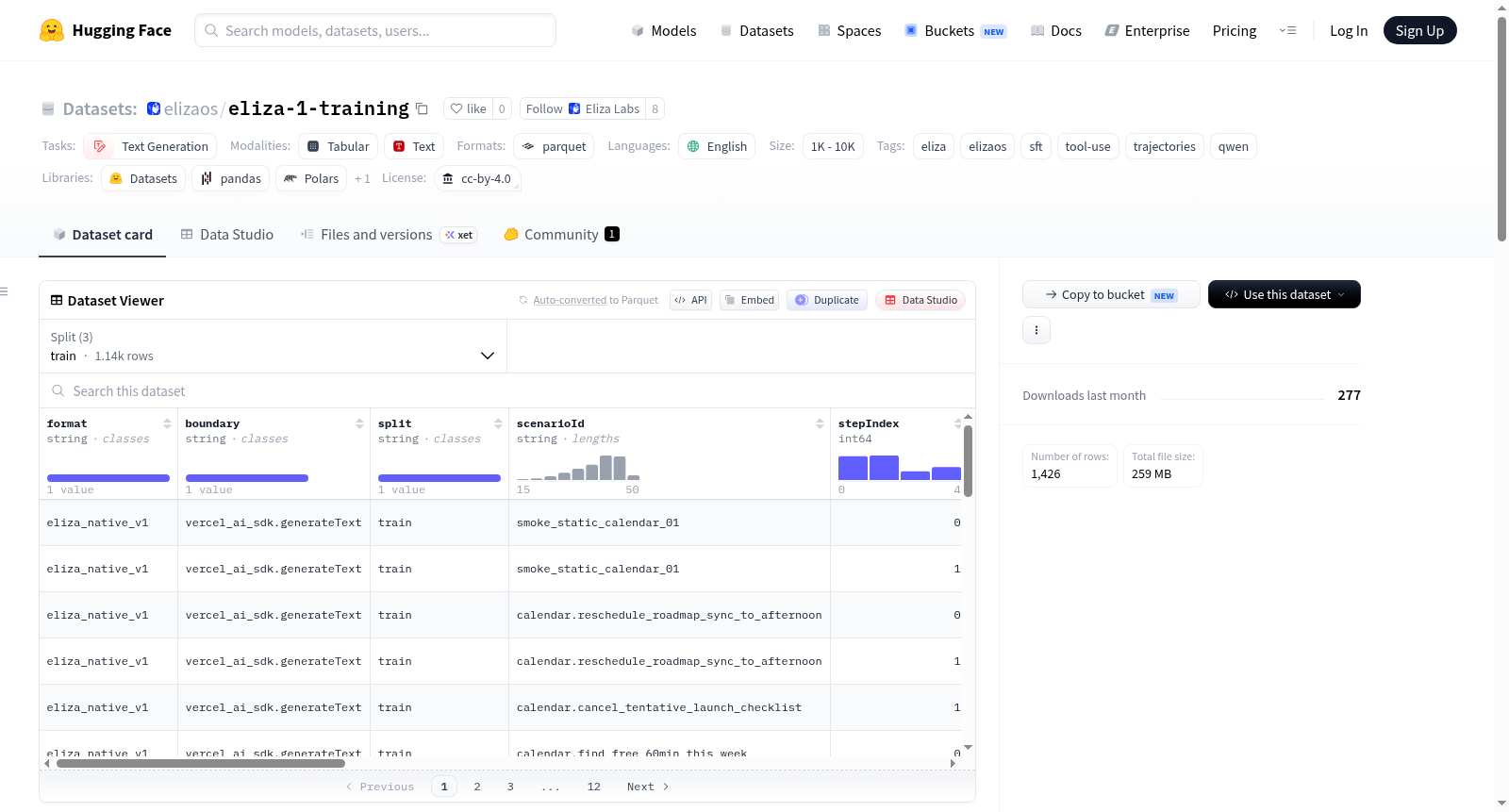Open the Pricing page

(1235, 30)
